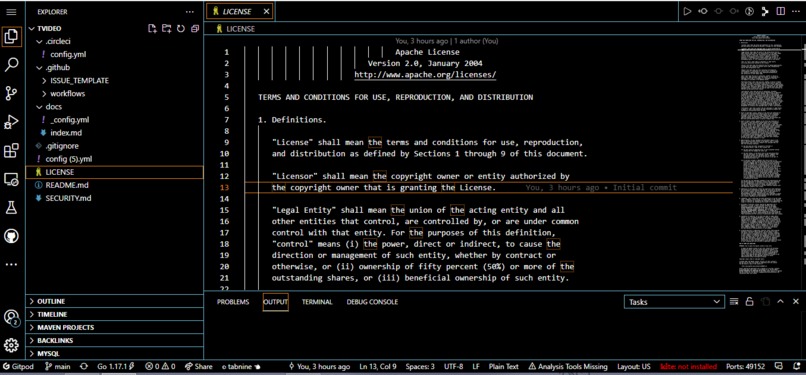Viewport: 806px width, 375px height.
Task: Expand the BACKLINKS section
Action: [x=115, y=341]
